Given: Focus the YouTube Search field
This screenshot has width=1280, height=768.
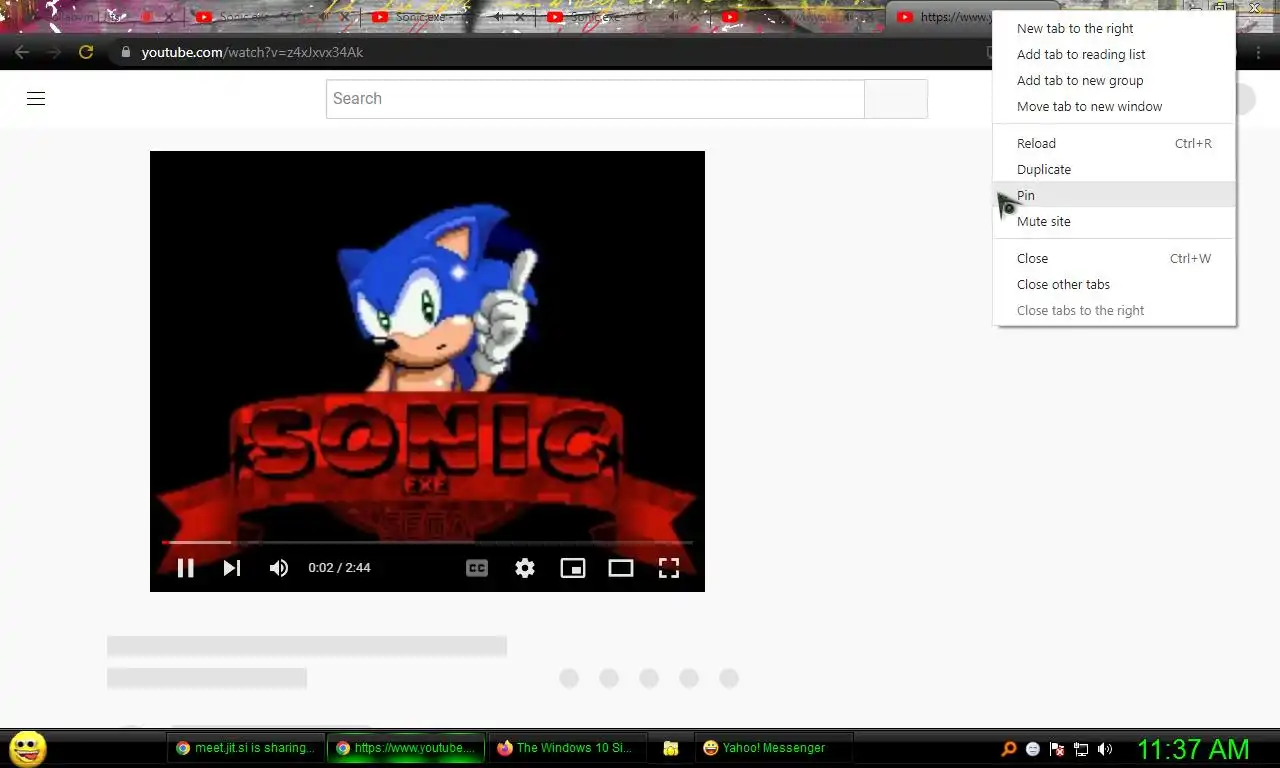Looking at the screenshot, I should (595, 98).
